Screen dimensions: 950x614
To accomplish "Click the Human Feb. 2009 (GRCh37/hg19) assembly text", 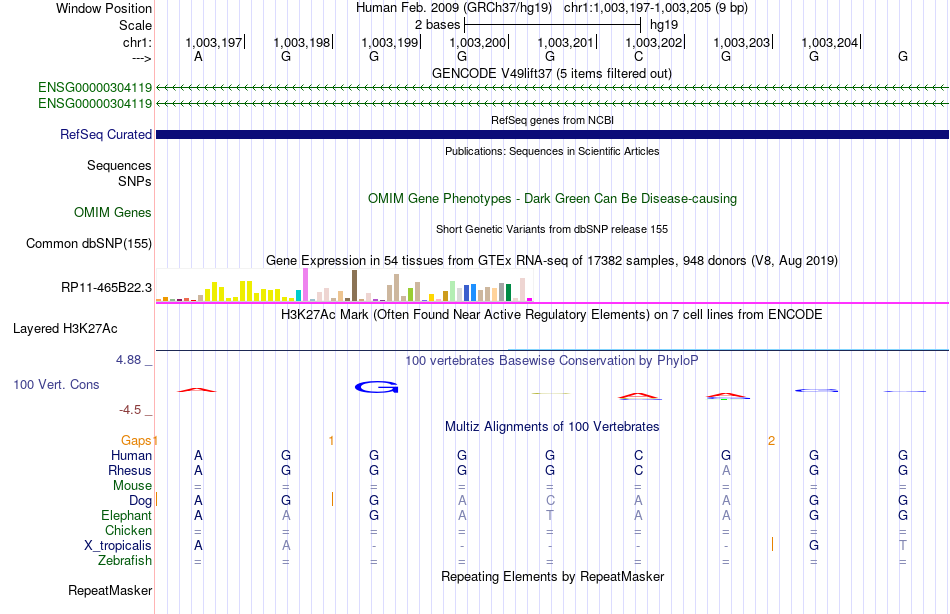I will pos(454,8).
